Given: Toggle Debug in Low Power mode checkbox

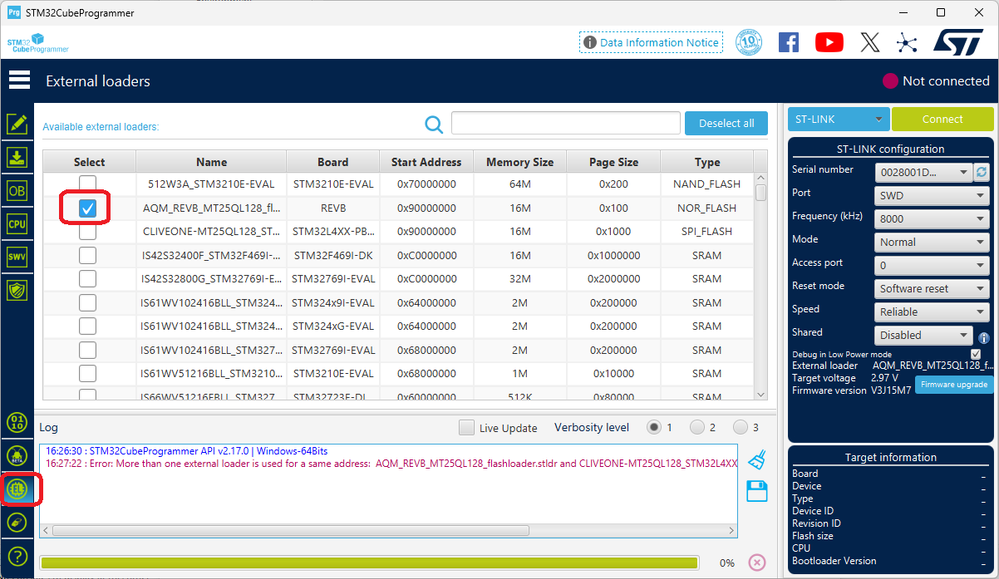Looking at the screenshot, I should pyautogui.click(x=975, y=354).
